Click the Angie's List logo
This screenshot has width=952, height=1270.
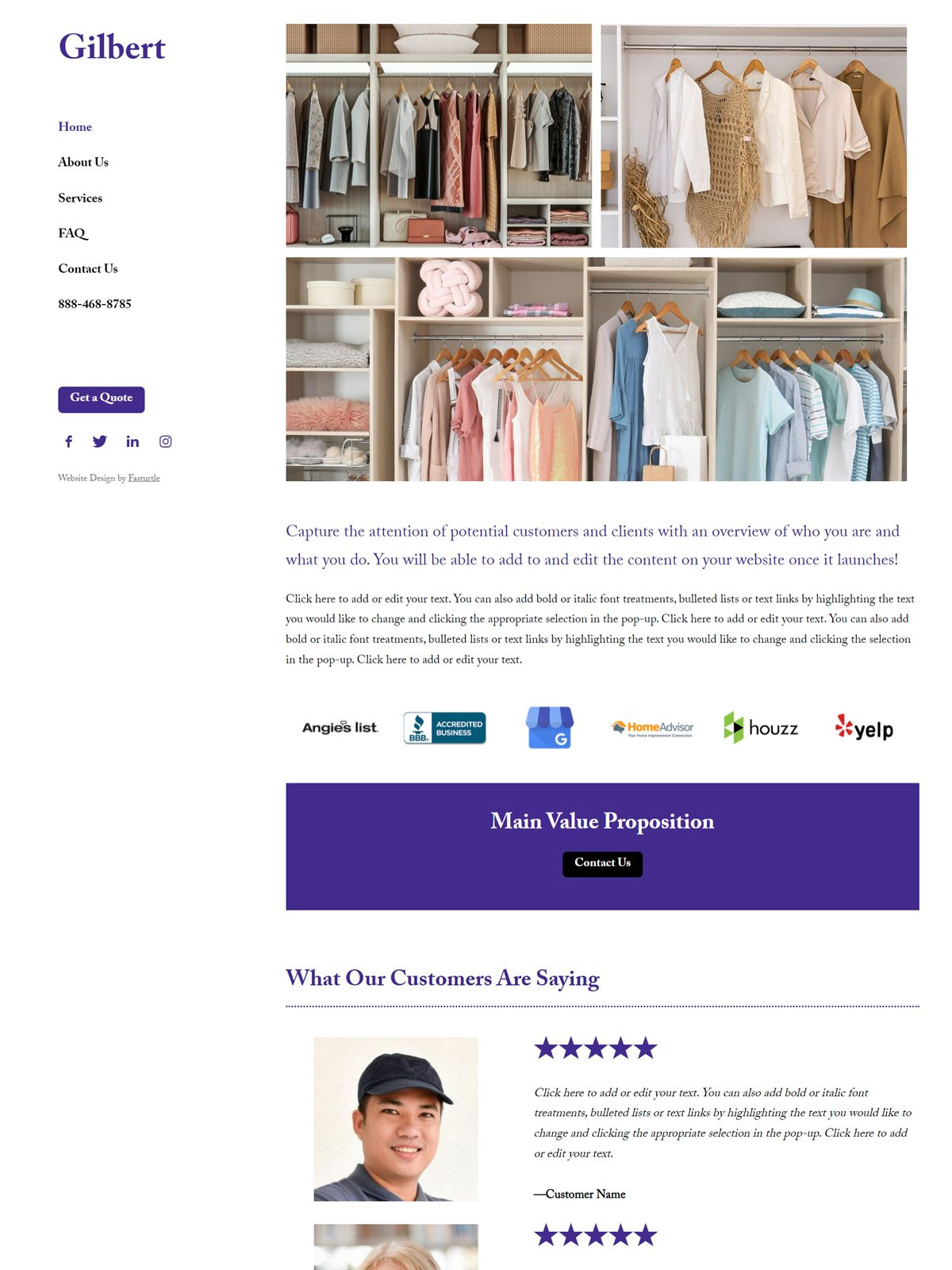pos(340,727)
